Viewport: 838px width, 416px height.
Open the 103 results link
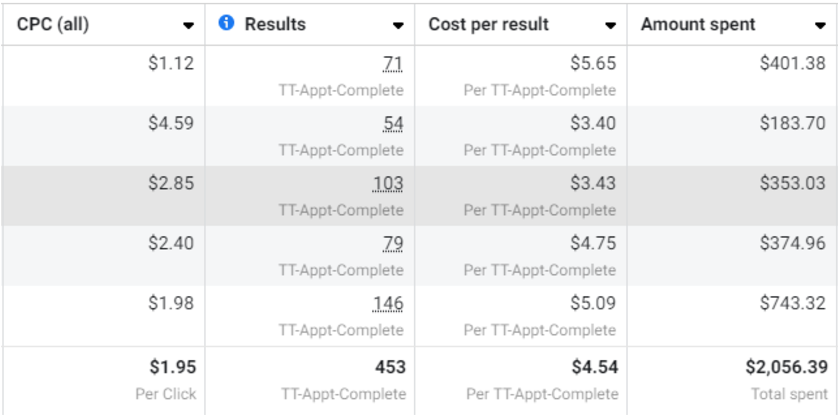coord(388,184)
